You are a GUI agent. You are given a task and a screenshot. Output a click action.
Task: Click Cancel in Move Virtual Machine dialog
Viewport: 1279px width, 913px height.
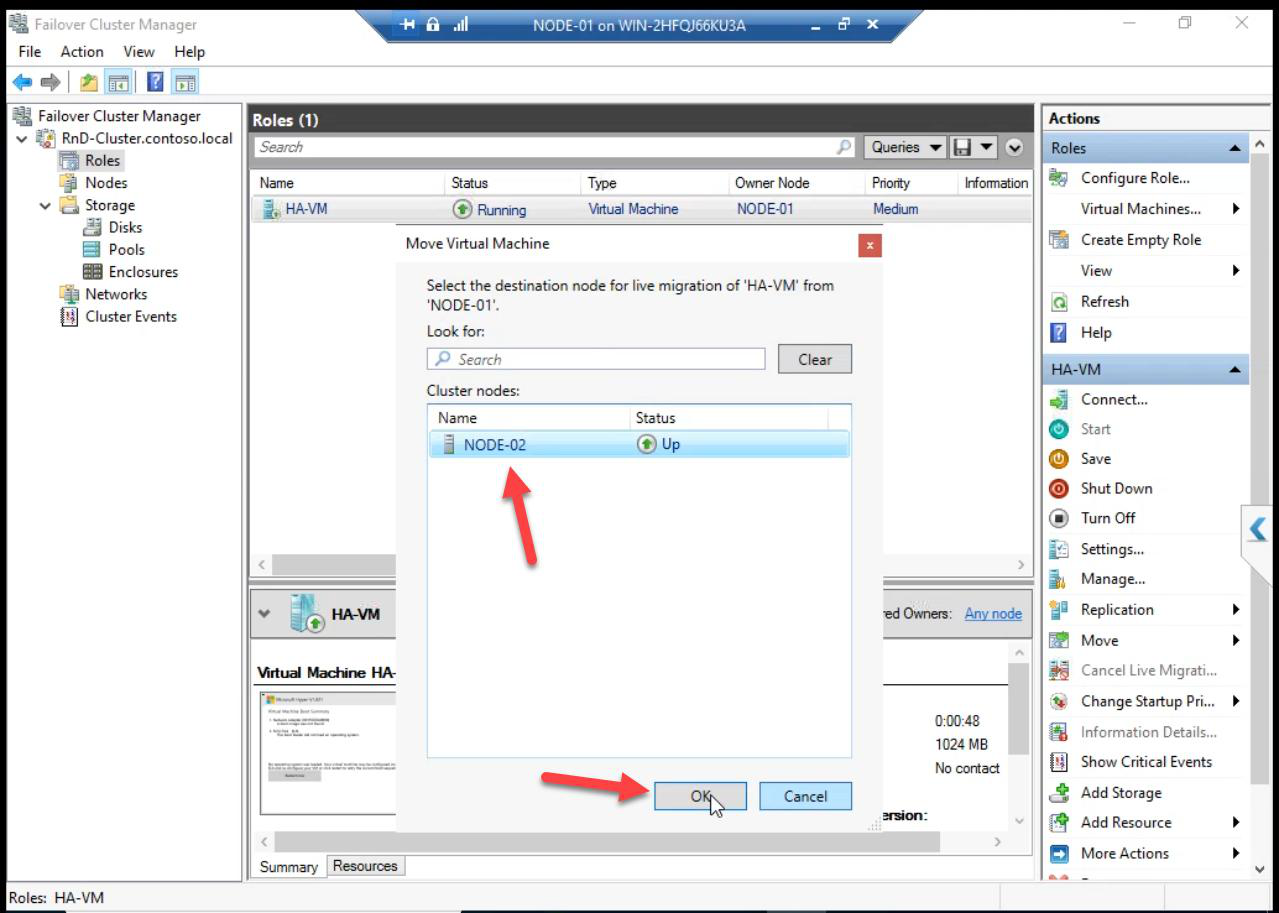tap(805, 797)
